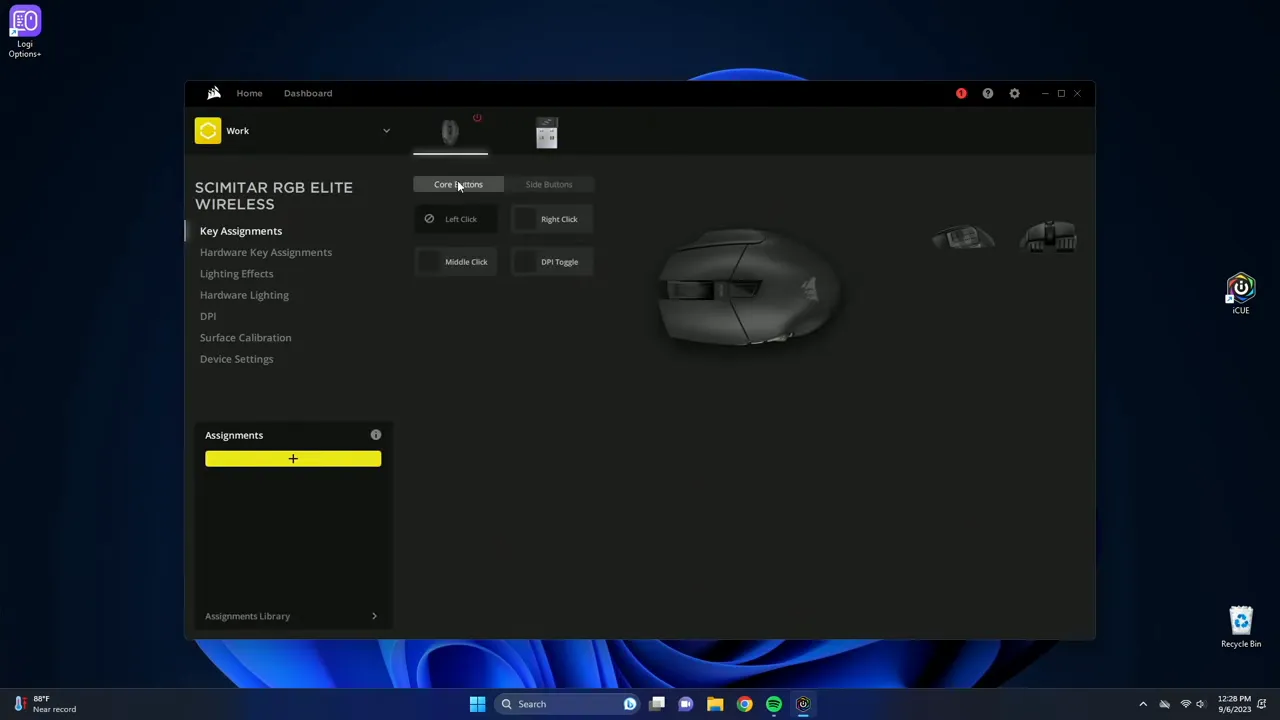Open the Dashboard tab
This screenshot has height=720, width=1280.
(308, 93)
